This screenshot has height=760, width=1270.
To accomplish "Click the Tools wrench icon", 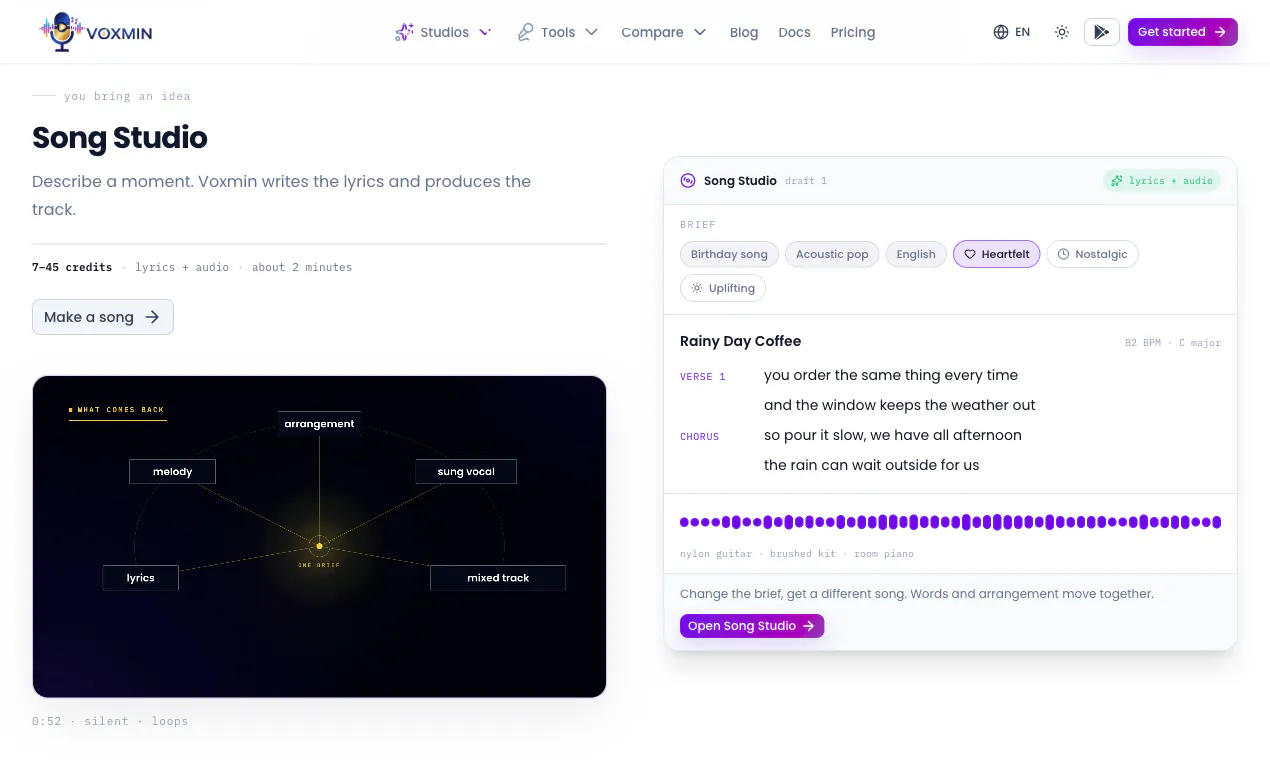I will pos(525,32).
